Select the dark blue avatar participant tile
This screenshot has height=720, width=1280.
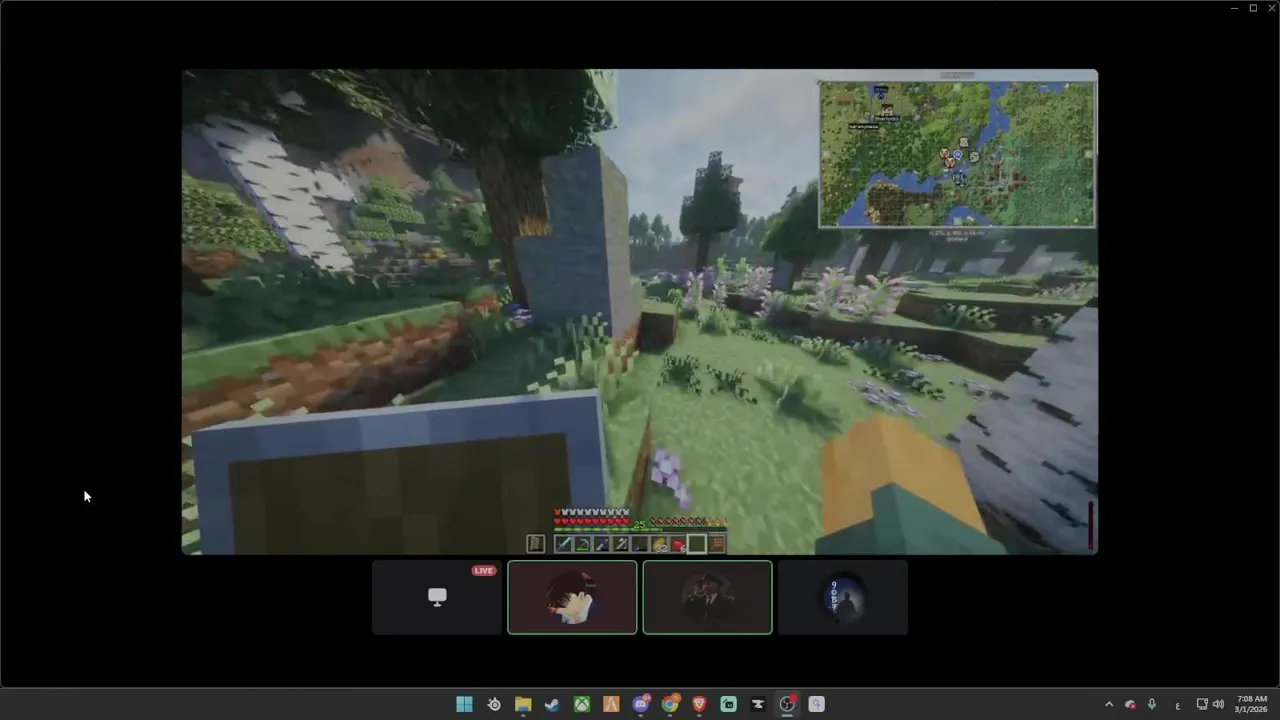pos(843,597)
